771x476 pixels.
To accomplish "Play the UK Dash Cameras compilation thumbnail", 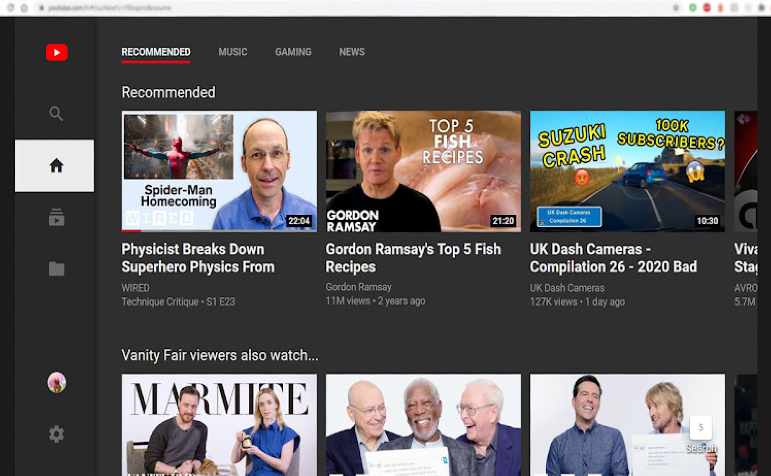I will click(627, 171).
